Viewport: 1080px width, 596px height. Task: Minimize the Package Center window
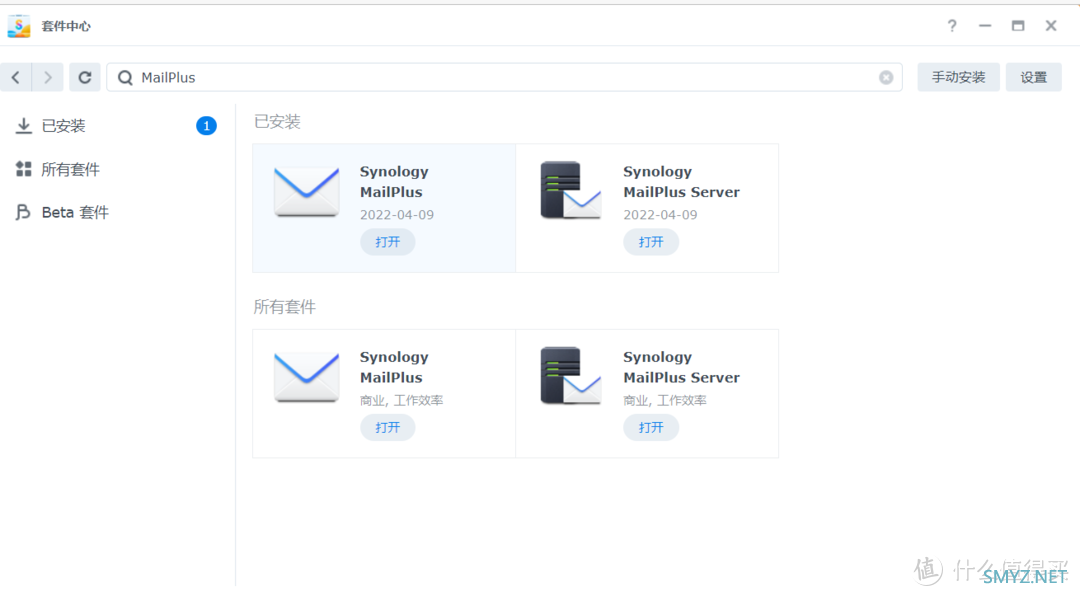pos(985,26)
